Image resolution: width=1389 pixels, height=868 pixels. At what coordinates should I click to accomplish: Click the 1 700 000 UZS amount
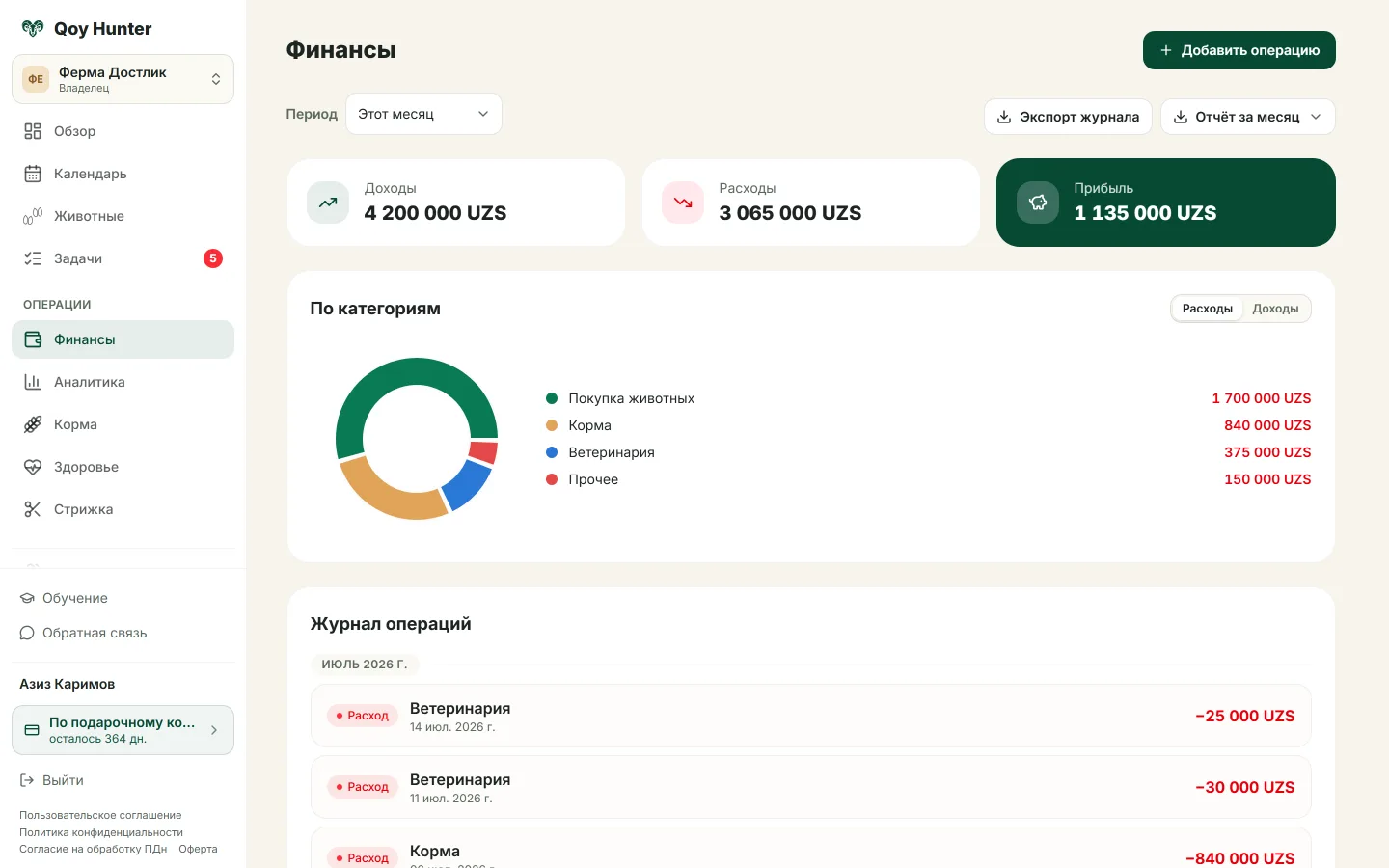click(1262, 398)
